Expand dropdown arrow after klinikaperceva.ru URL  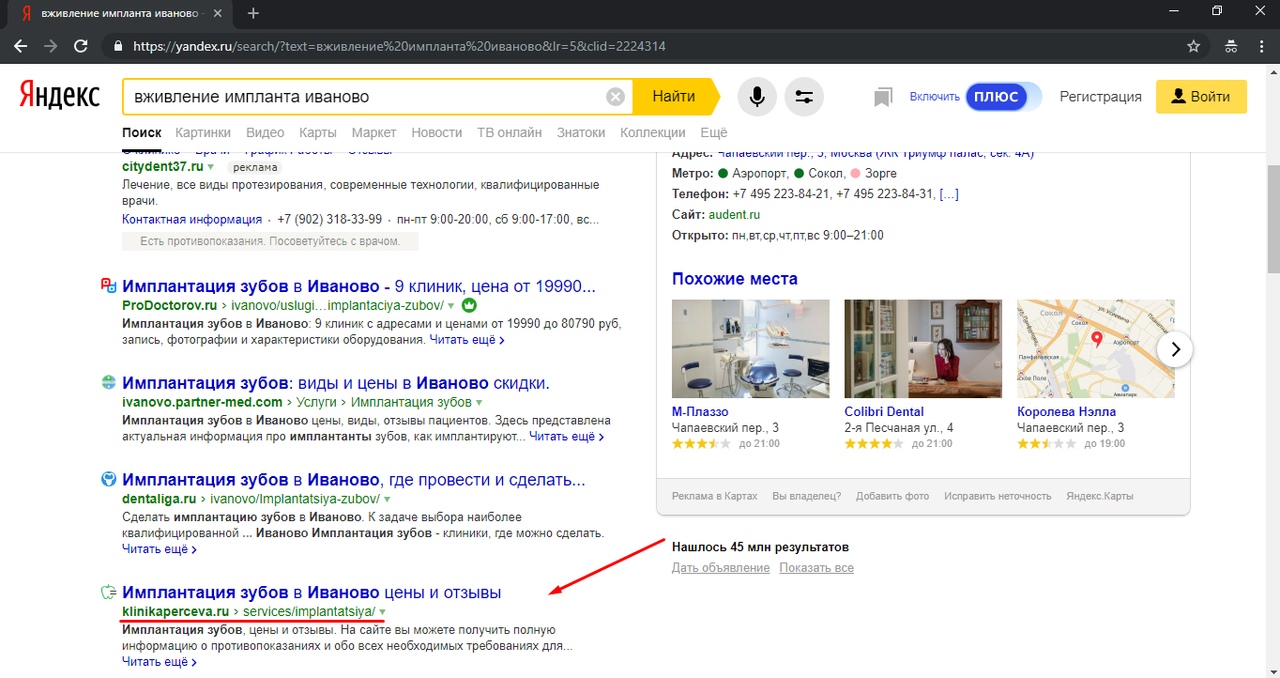(x=382, y=611)
